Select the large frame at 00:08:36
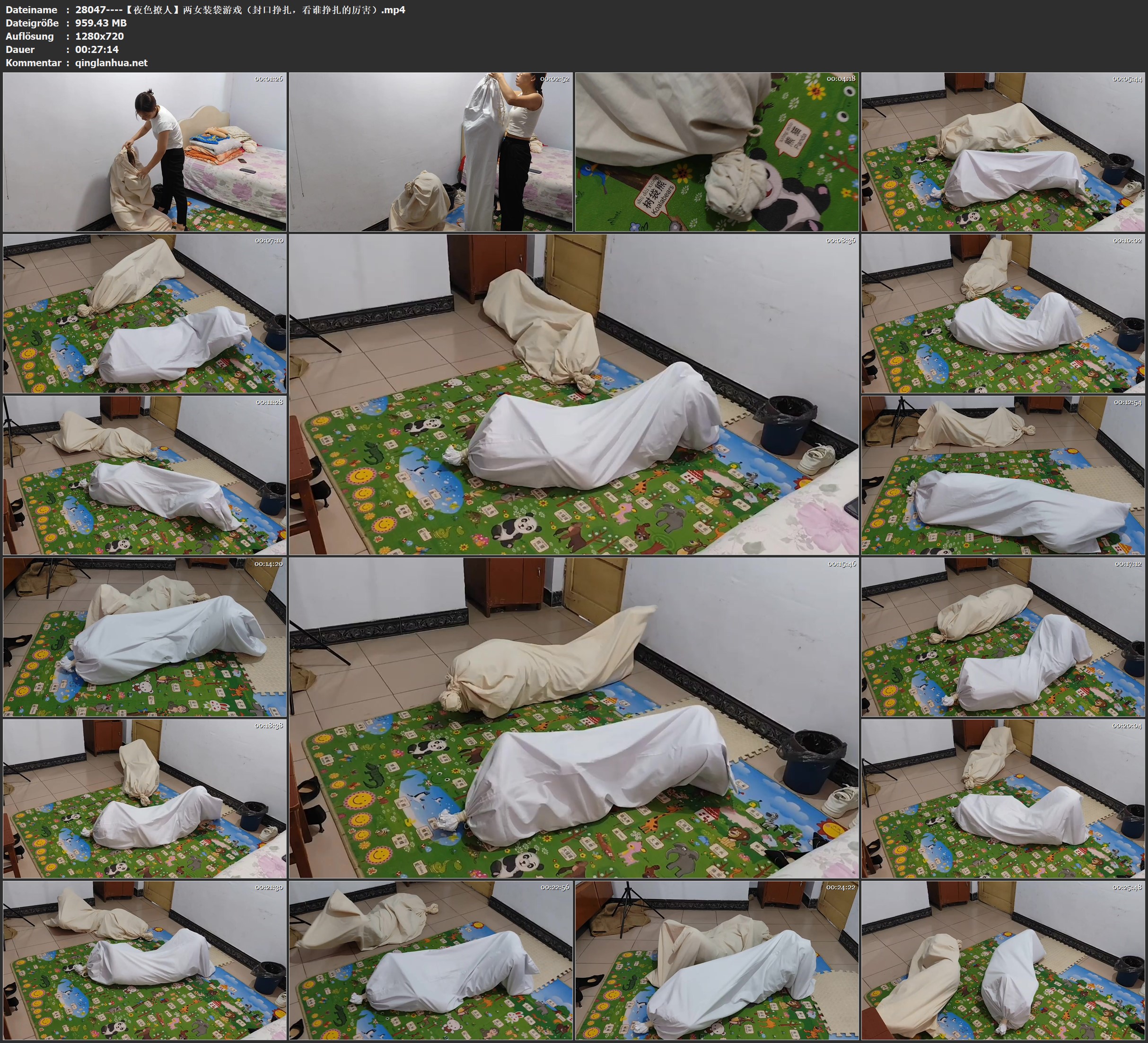 pos(573,394)
